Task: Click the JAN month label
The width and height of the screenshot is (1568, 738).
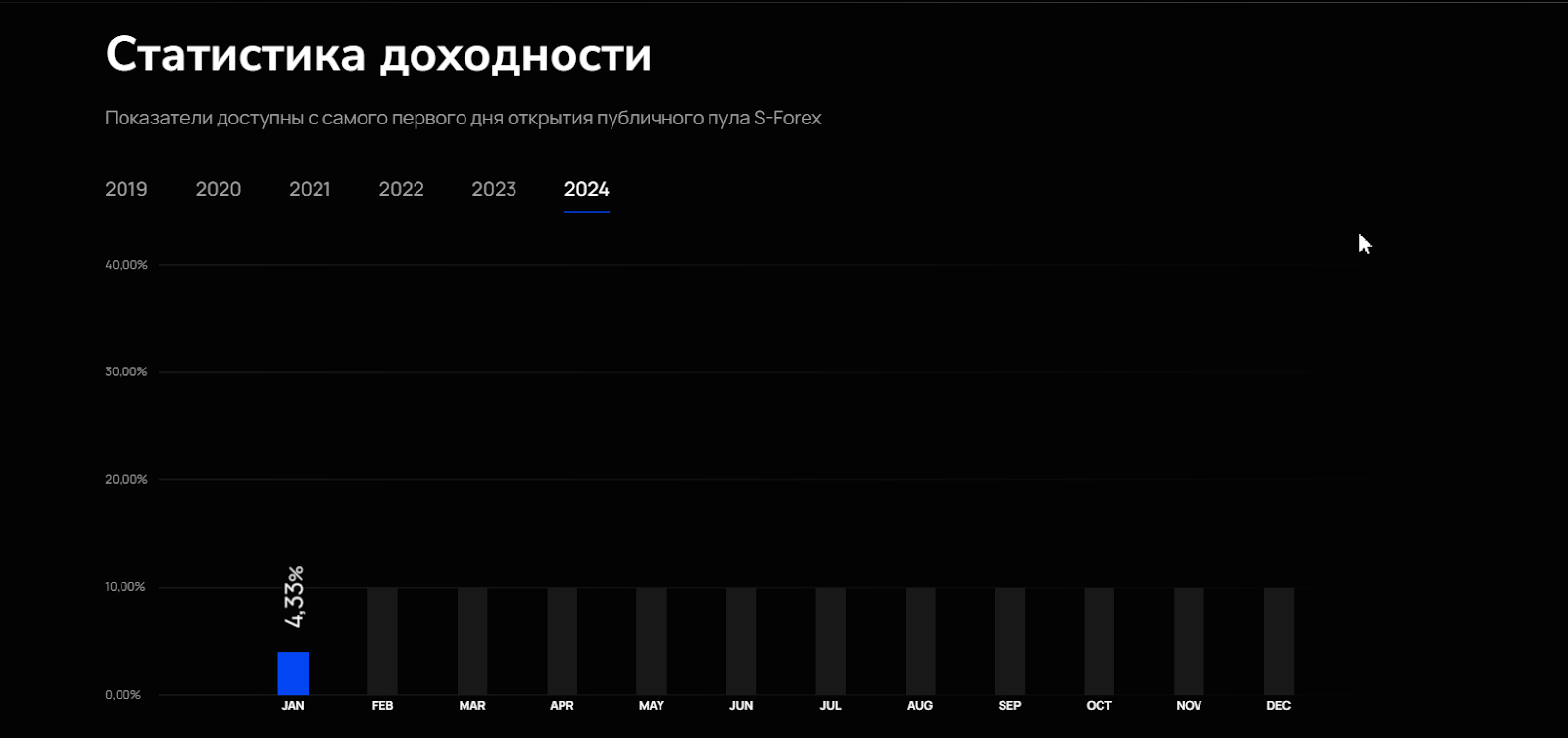Action: [x=293, y=706]
